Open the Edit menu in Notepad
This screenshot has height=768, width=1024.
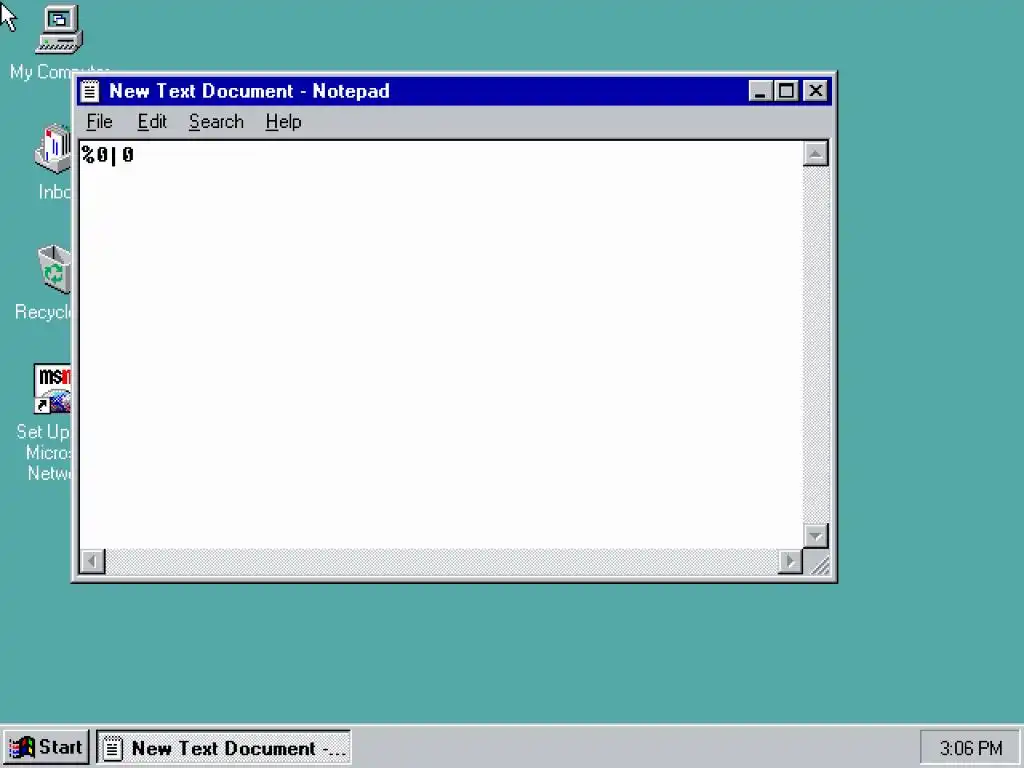point(152,122)
